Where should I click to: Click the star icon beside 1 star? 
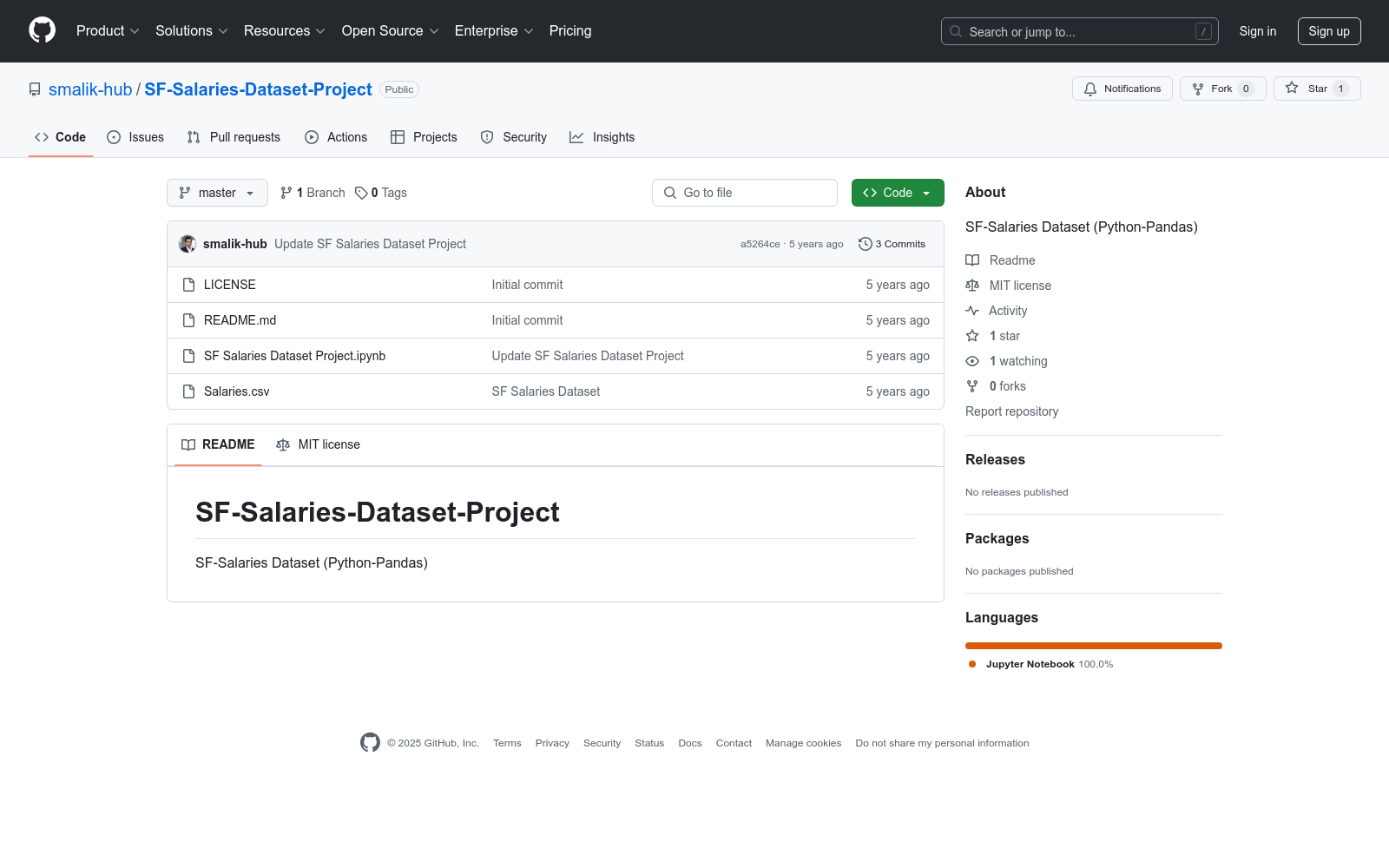[972, 336]
